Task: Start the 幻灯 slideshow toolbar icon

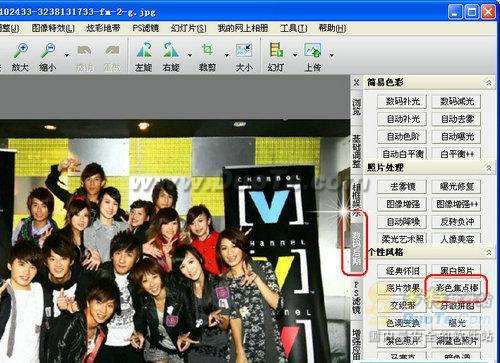Action: (276, 51)
